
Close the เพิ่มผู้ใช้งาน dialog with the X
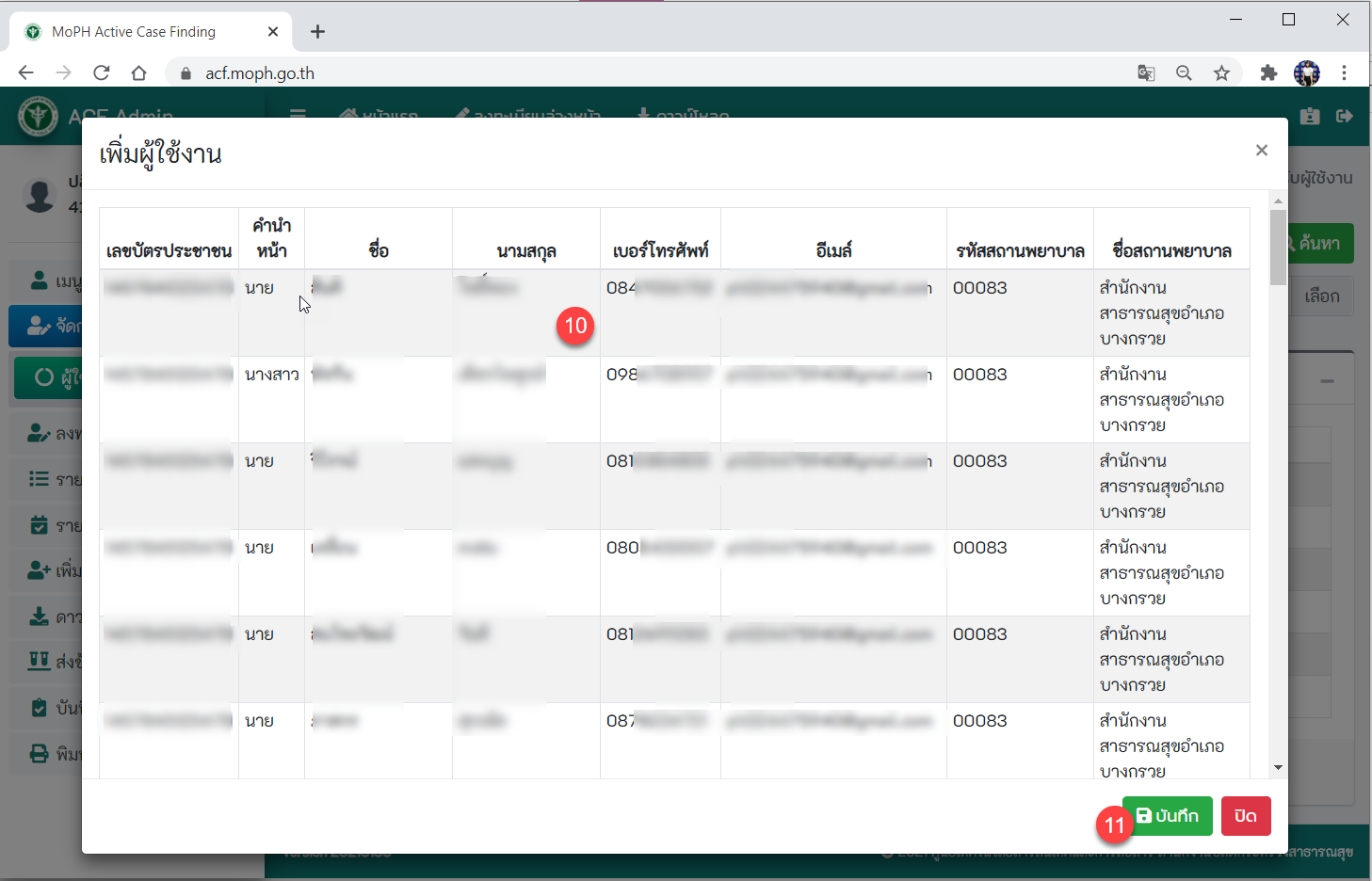tap(1262, 151)
